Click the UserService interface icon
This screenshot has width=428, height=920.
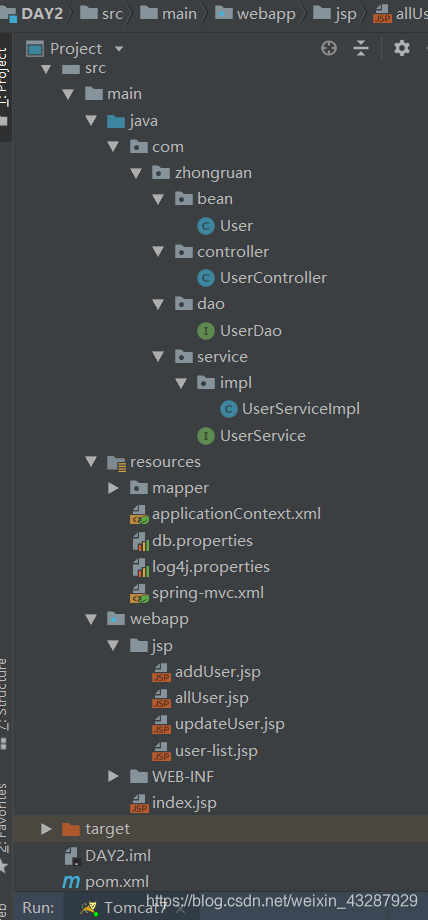[205, 436]
